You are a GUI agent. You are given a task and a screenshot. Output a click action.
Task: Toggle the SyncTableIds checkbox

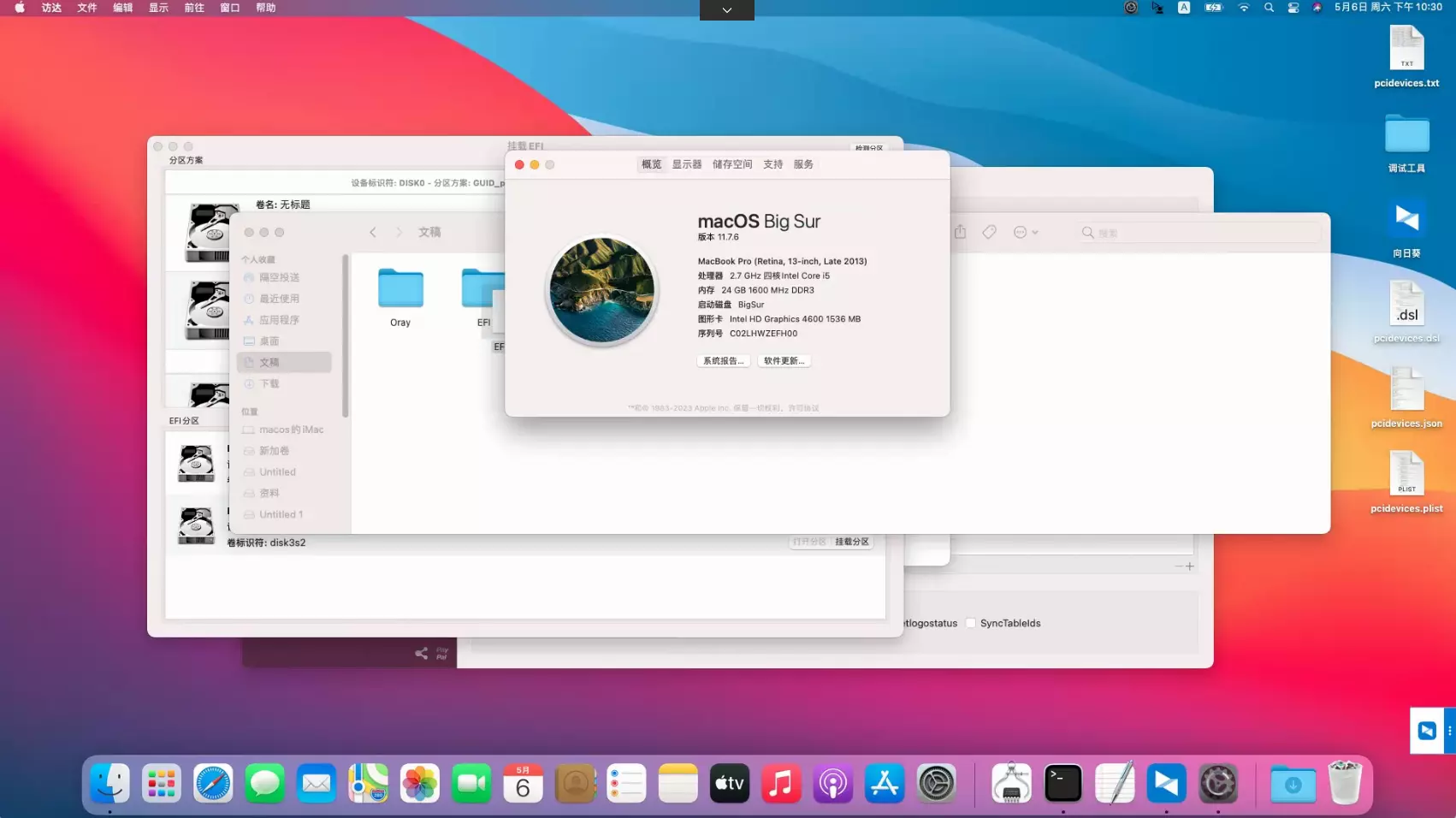(x=970, y=623)
